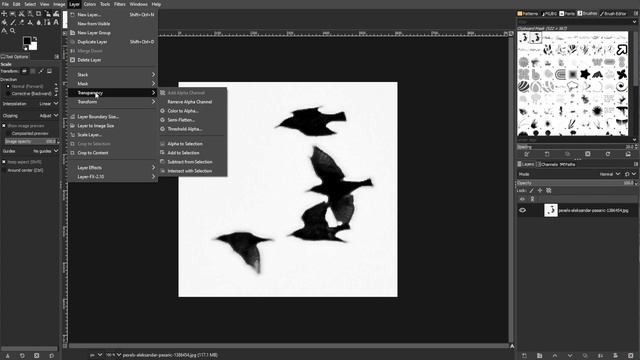The width and height of the screenshot is (640, 360).
Task: Reset colors to default black and white
Action: pyautogui.click(x=26, y=49)
